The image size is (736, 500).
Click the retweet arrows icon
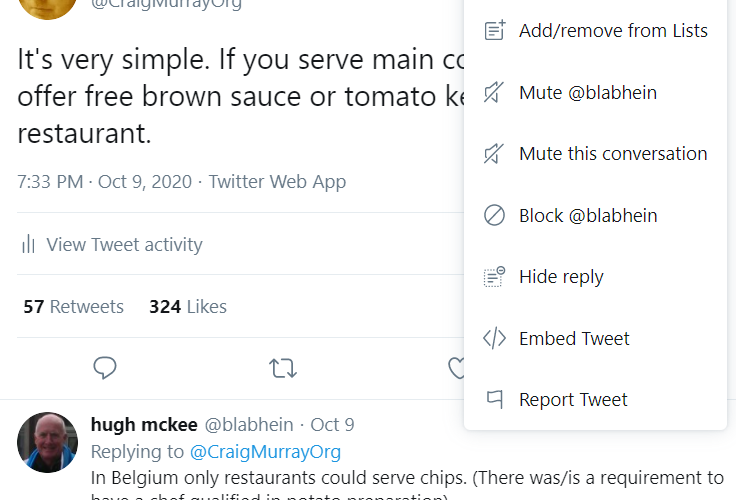point(283,368)
